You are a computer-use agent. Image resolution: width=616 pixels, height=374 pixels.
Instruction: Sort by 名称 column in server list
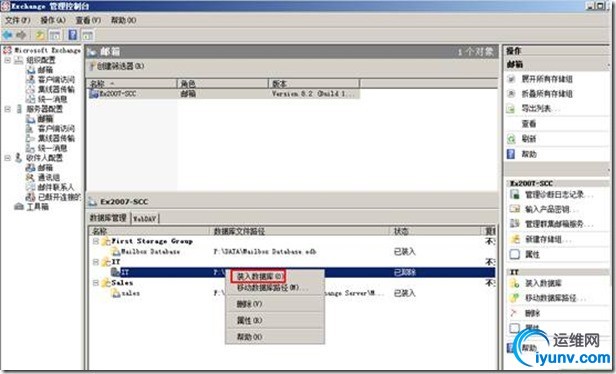coord(132,83)
